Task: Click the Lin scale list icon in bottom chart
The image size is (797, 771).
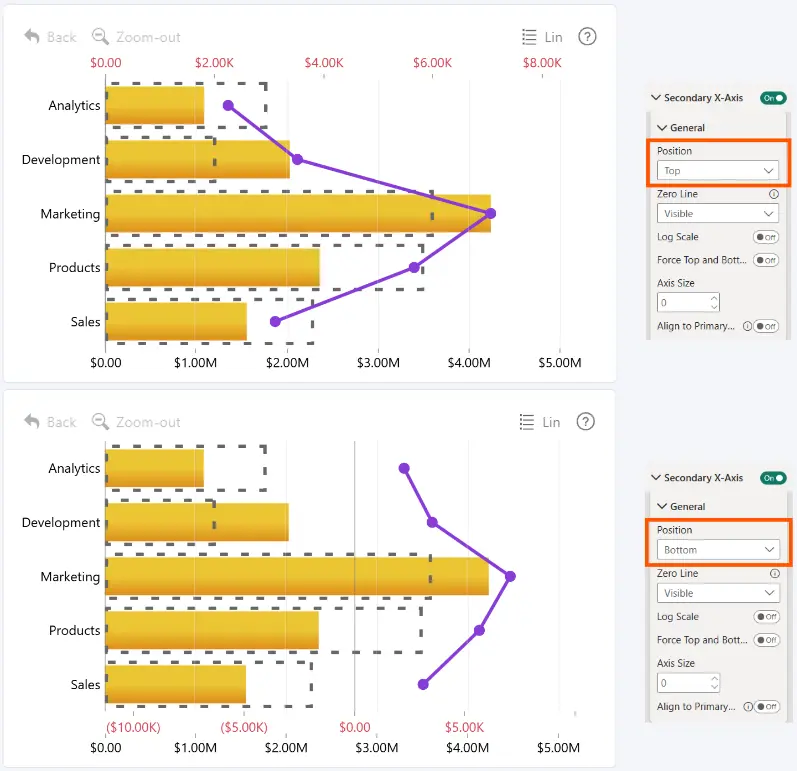Action: (527, 422)
